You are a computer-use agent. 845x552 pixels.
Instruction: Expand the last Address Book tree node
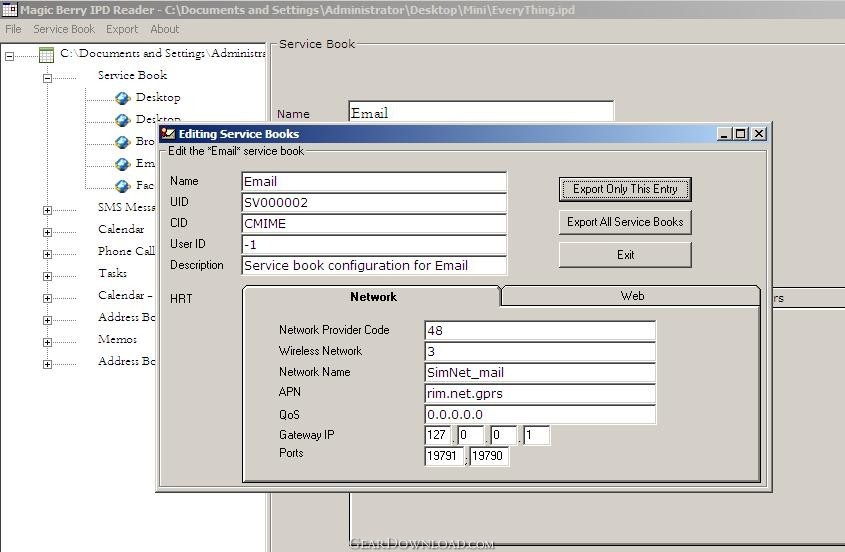pos(47,364)
